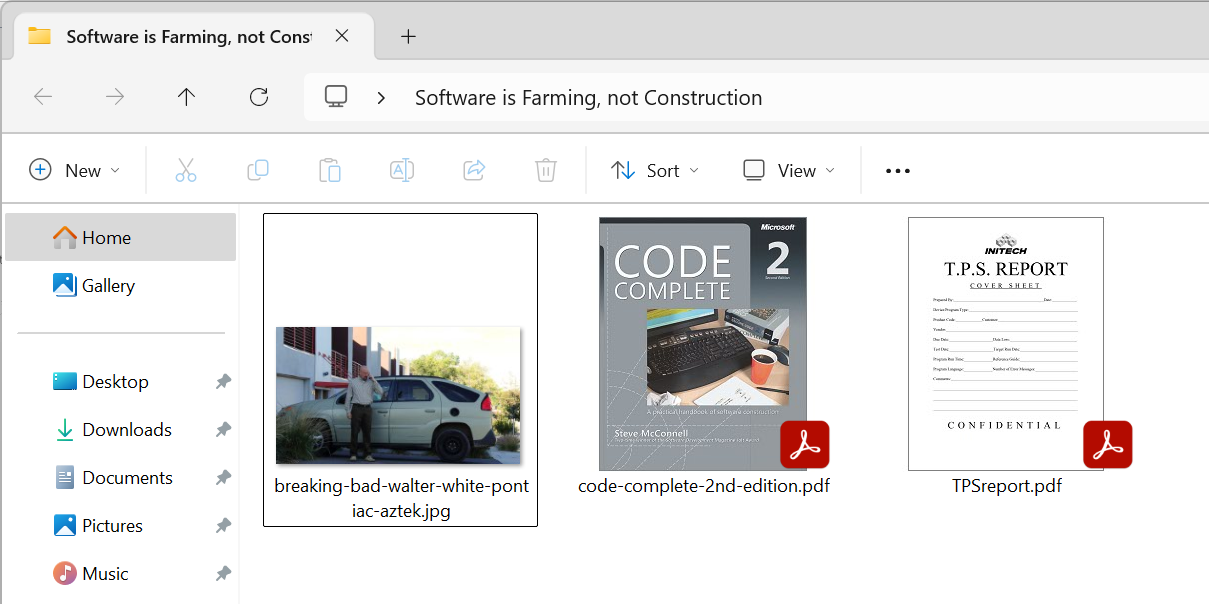Go forward using the Forward arrow
The image size is (1209, 604).
(115, 97)
